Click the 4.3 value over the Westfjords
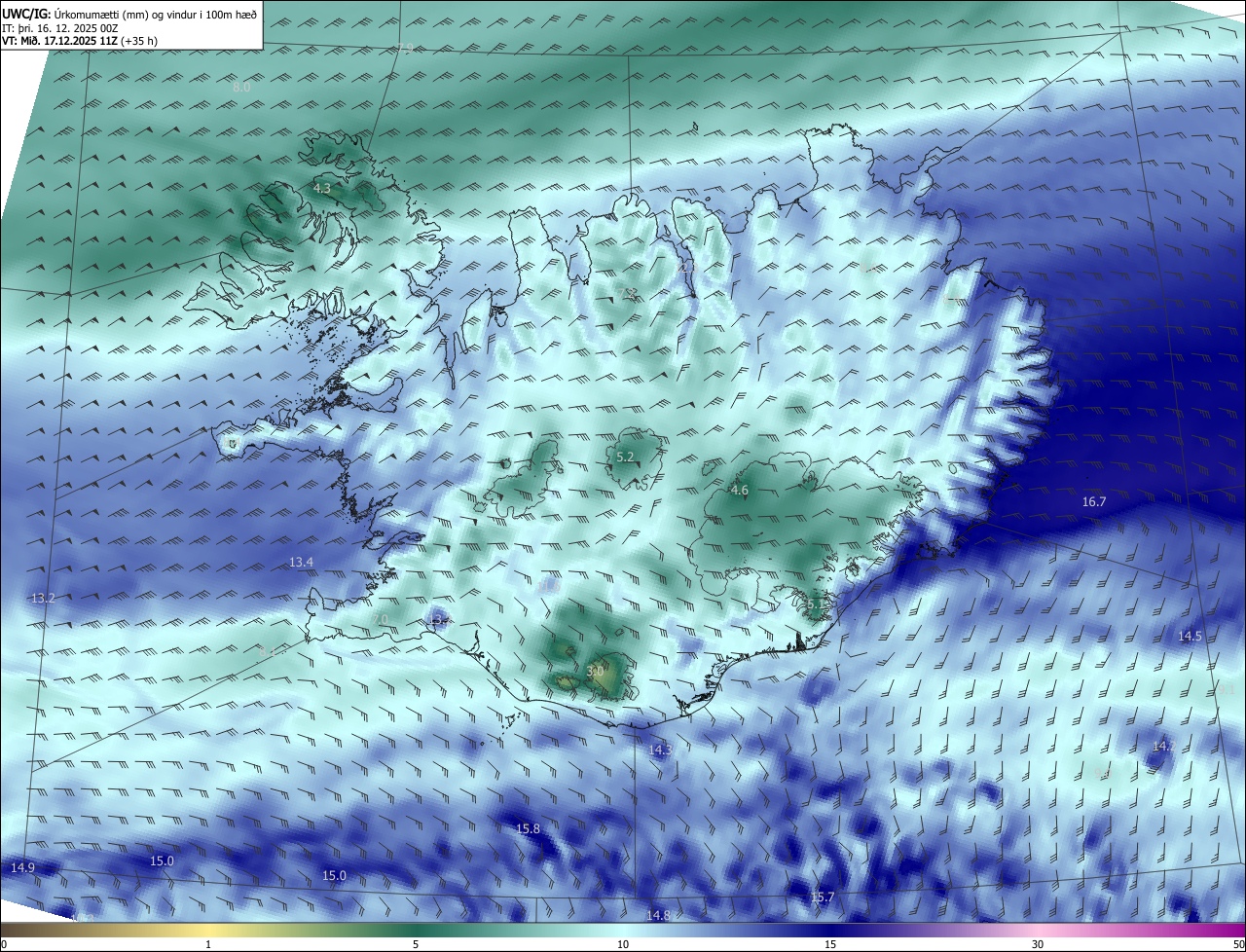This screenshot has height=952, width=1246. click(322, 189)
